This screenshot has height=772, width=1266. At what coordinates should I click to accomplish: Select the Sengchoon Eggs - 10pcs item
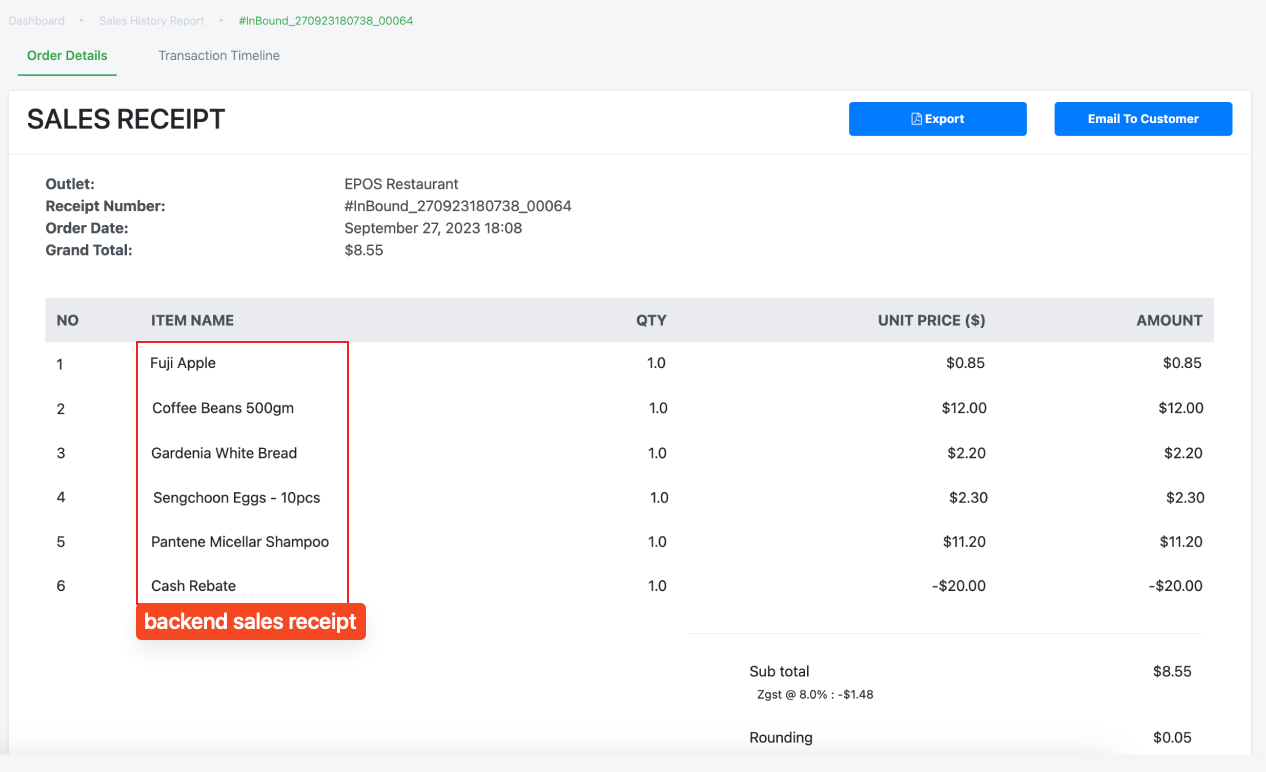pyautogui.click(x=237, y=498)
